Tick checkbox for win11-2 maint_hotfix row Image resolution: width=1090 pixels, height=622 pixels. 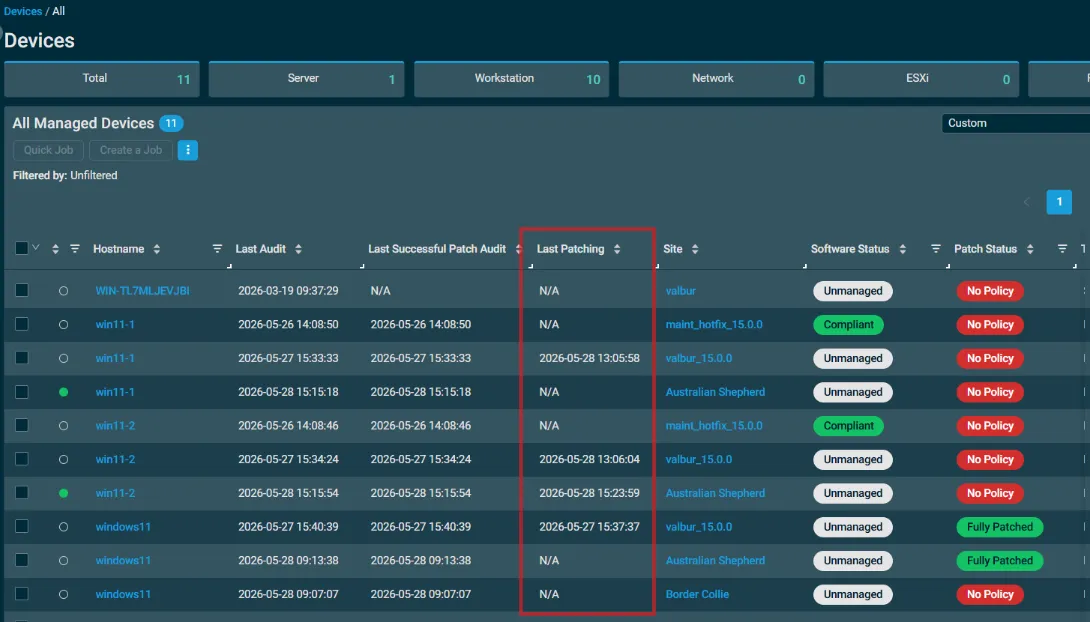pos(22,425)
